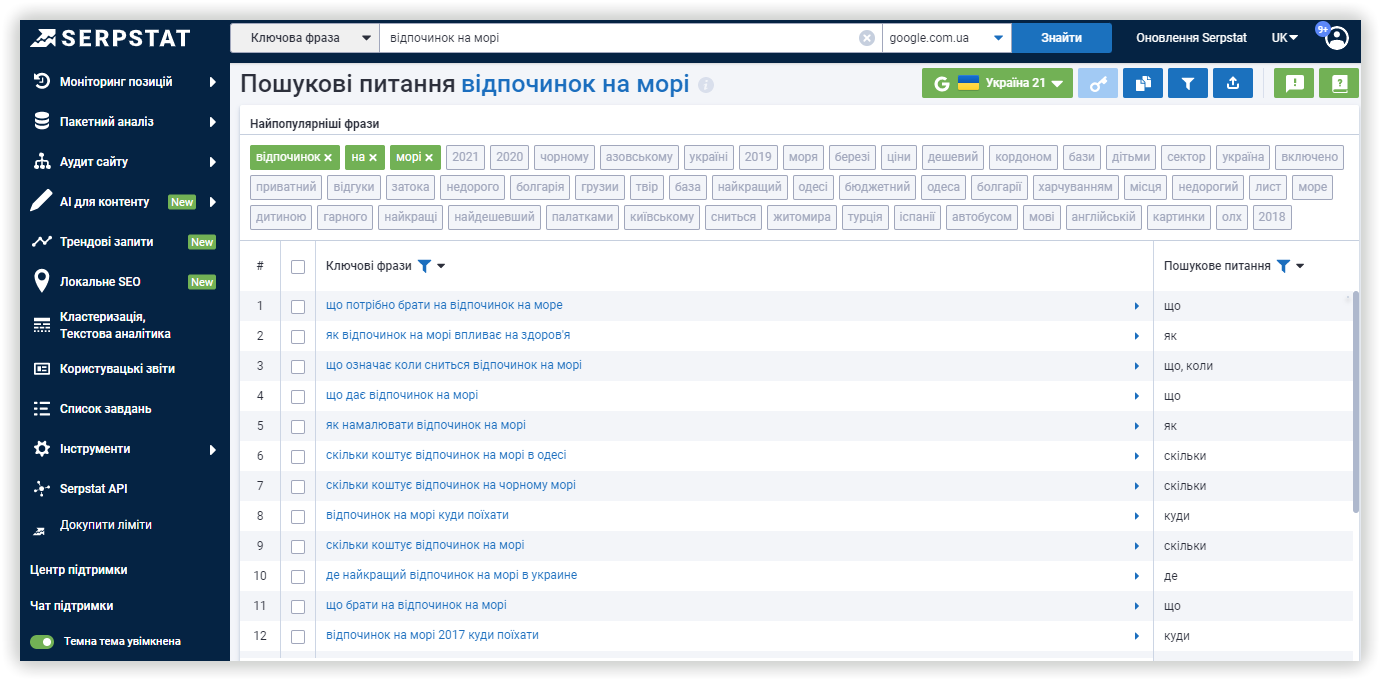The width and height of the screenshot is (1381, 681).
Task: Click the AI для контенту pencil icon
Action: 42,201
